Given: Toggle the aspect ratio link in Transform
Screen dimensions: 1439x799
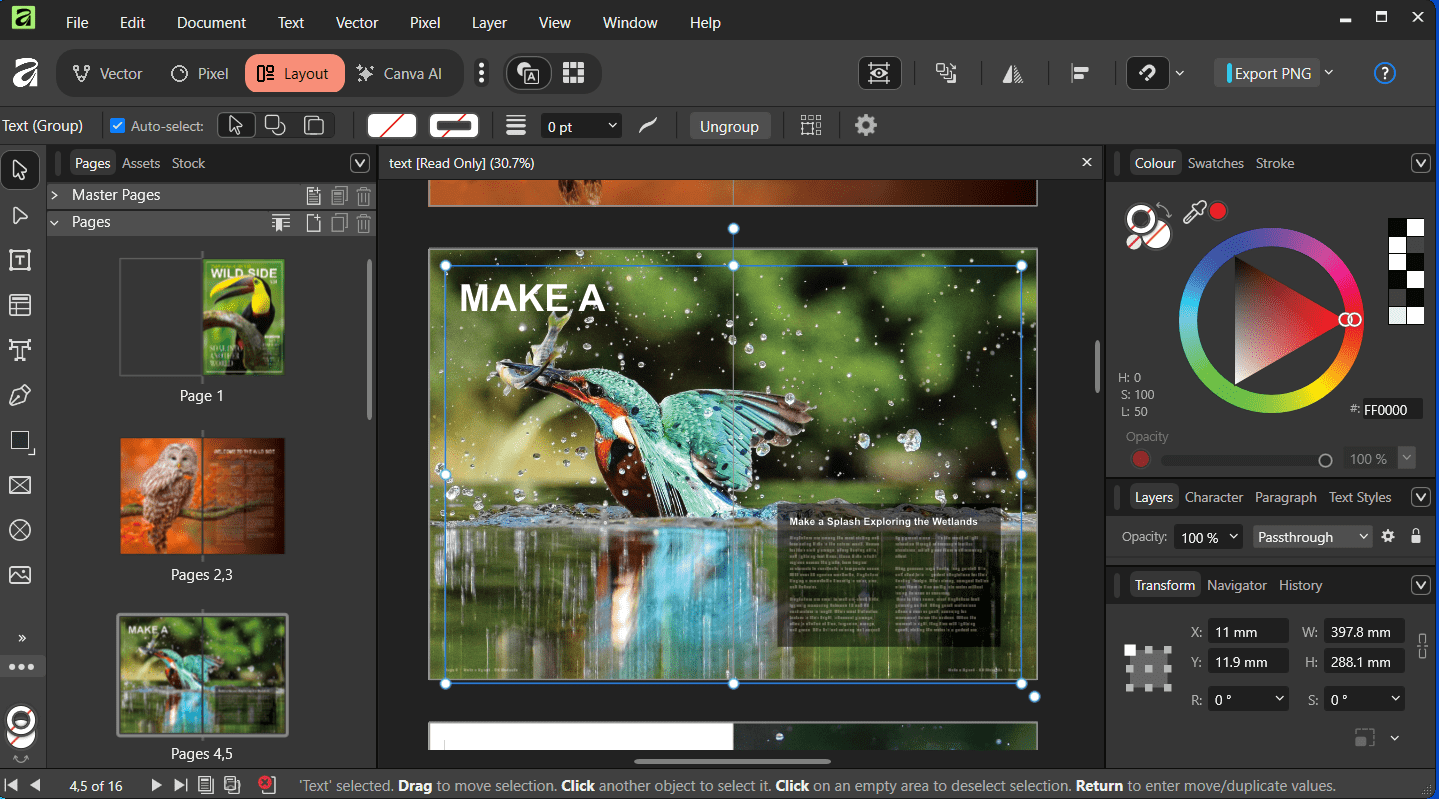Looking at the screenshot, I should pyautogui.click(x=1422, y=646).
